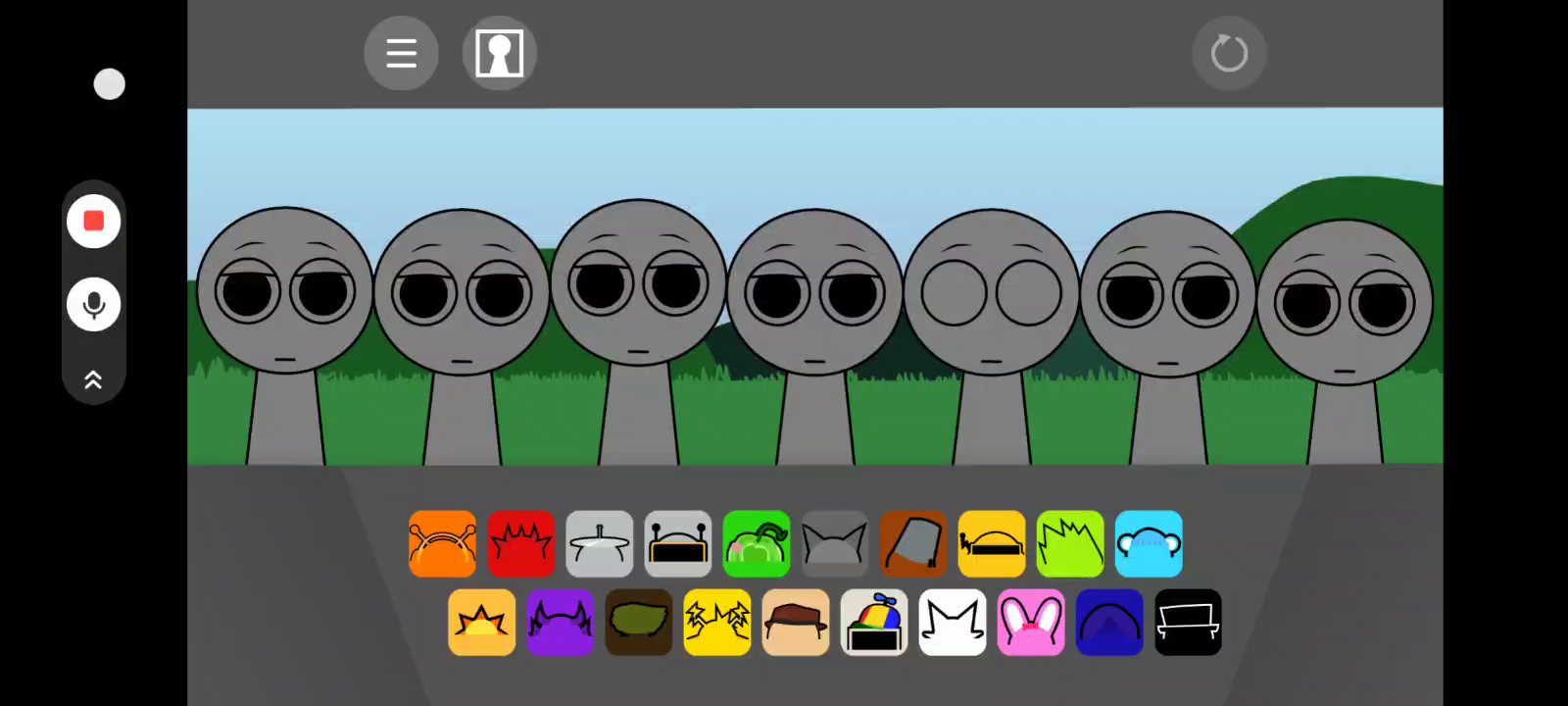Choose the lime green spiky hair icon
The height and width of the screenshot is (706, 1568).
coord(1069,544)
